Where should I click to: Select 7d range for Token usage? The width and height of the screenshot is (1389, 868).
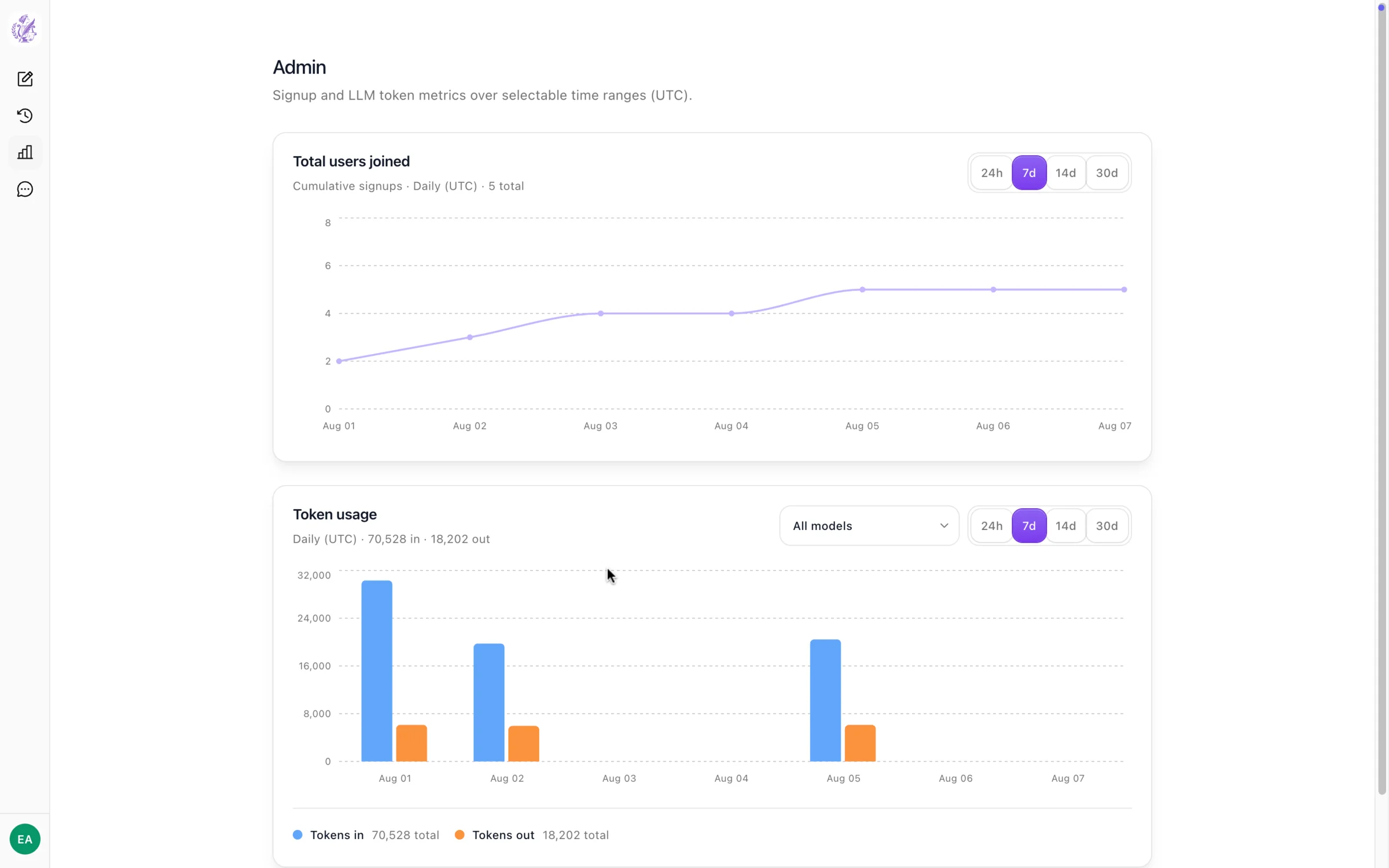(1029, 525)
